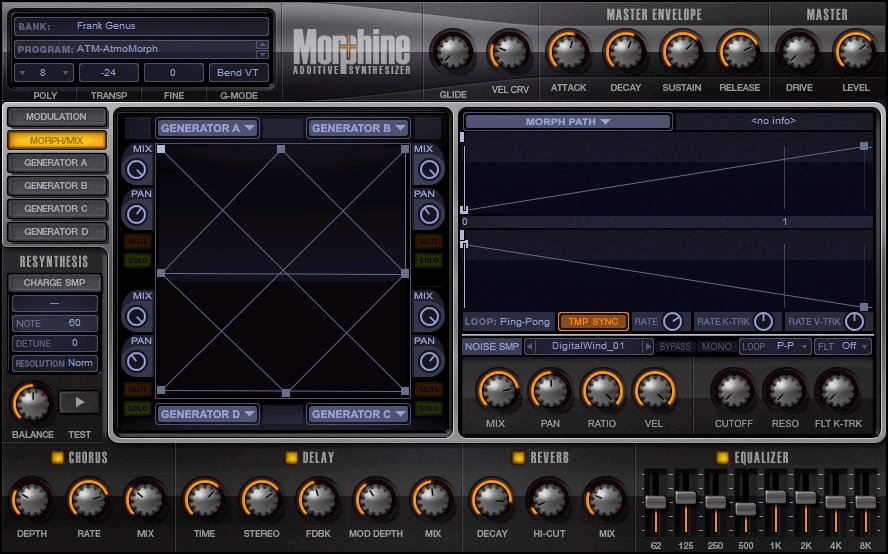Open the Morph Path dropdown menu

pyautogui.click(x=567, y=121)
